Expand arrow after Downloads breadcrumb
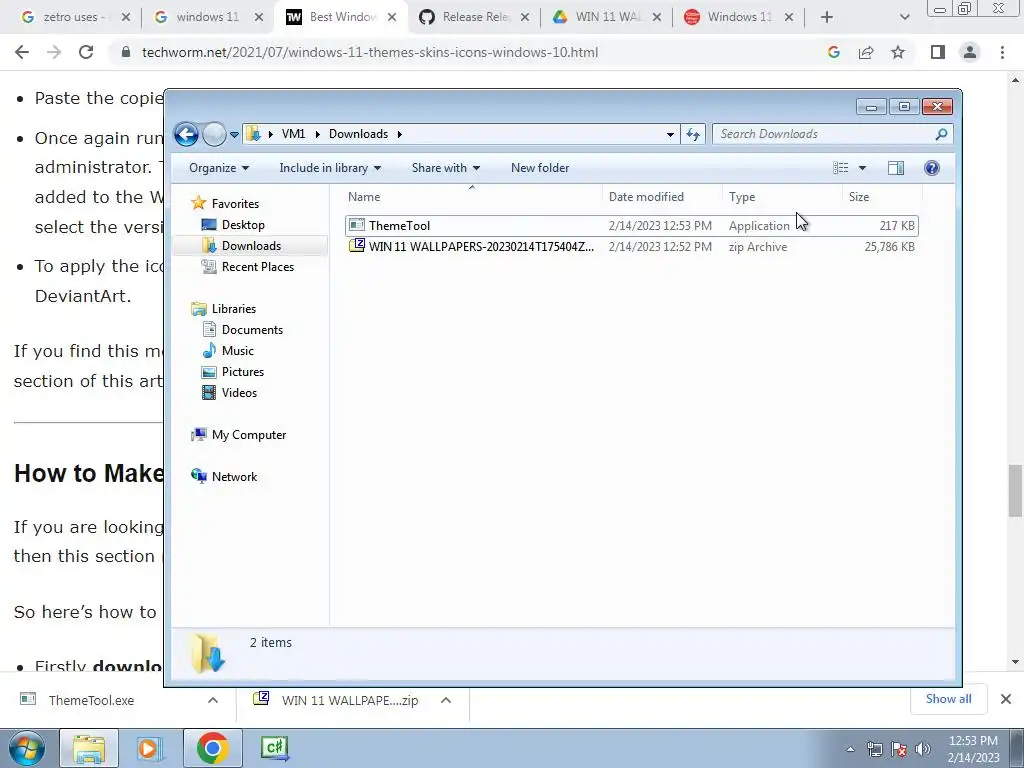Viewport: 1024px width, 768px height. pyautogui.click(x=400, y=134)
